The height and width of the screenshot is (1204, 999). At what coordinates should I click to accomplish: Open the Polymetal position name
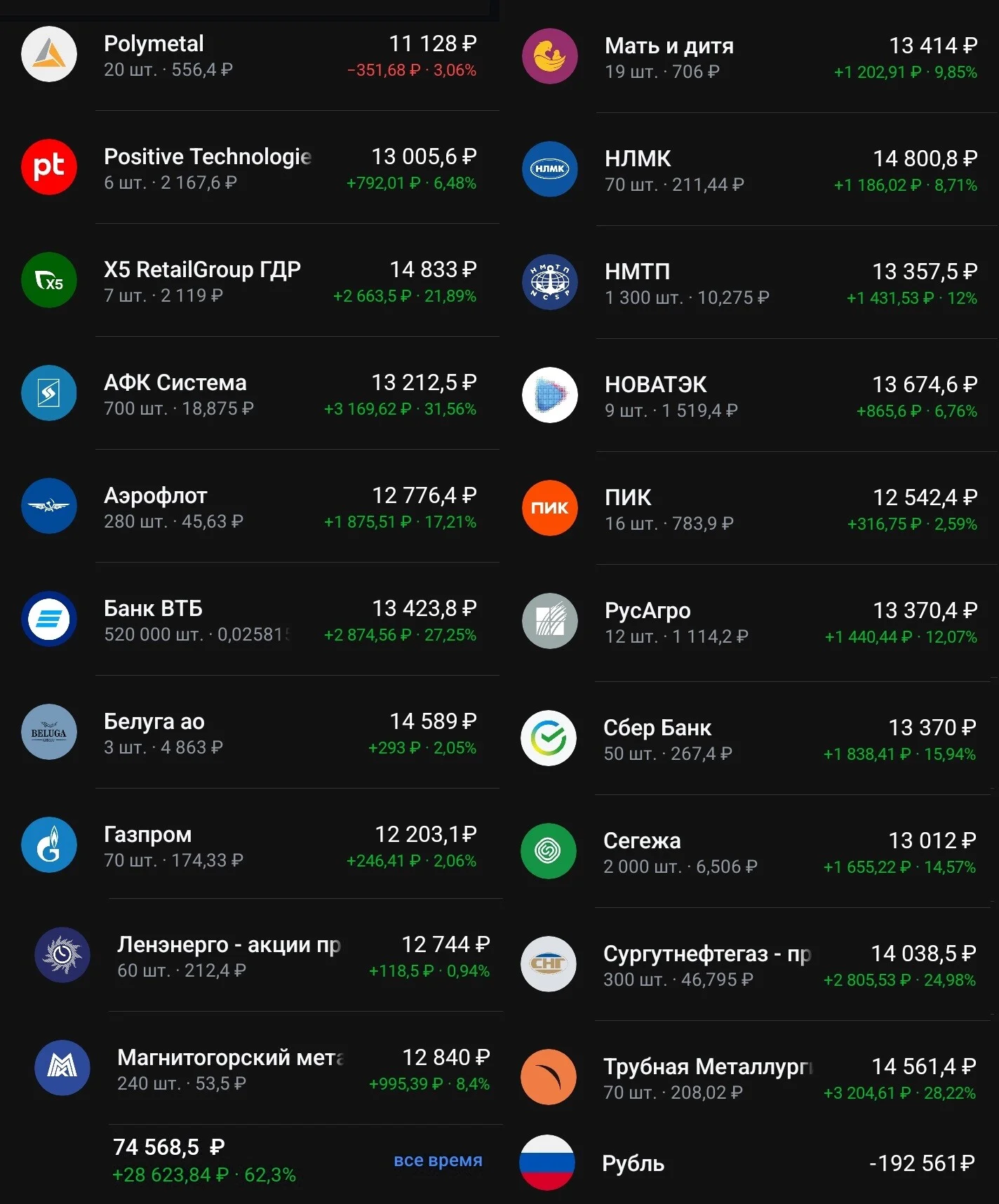coord(154,44)
